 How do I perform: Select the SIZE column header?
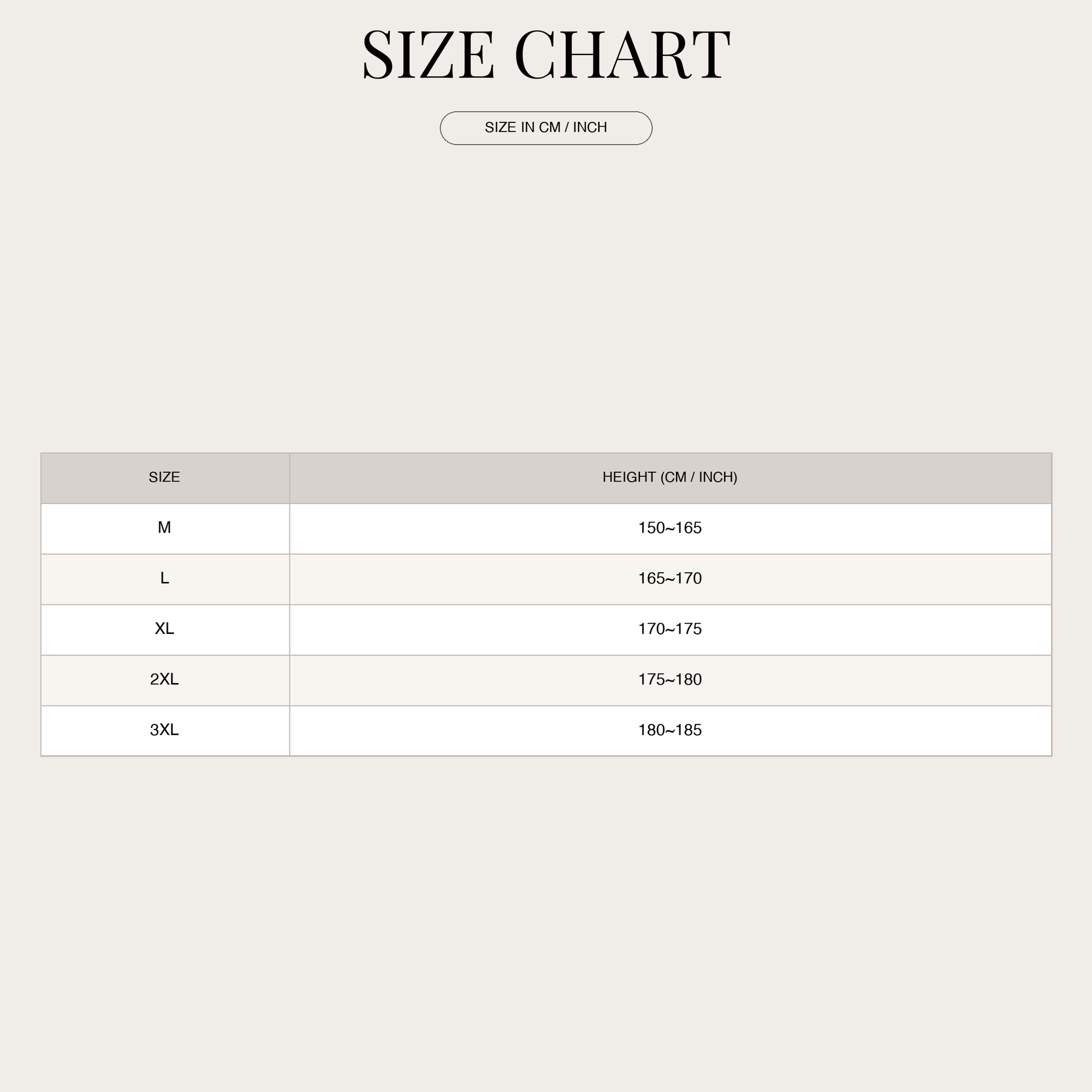pyautogui.click(x=165, y=478)
